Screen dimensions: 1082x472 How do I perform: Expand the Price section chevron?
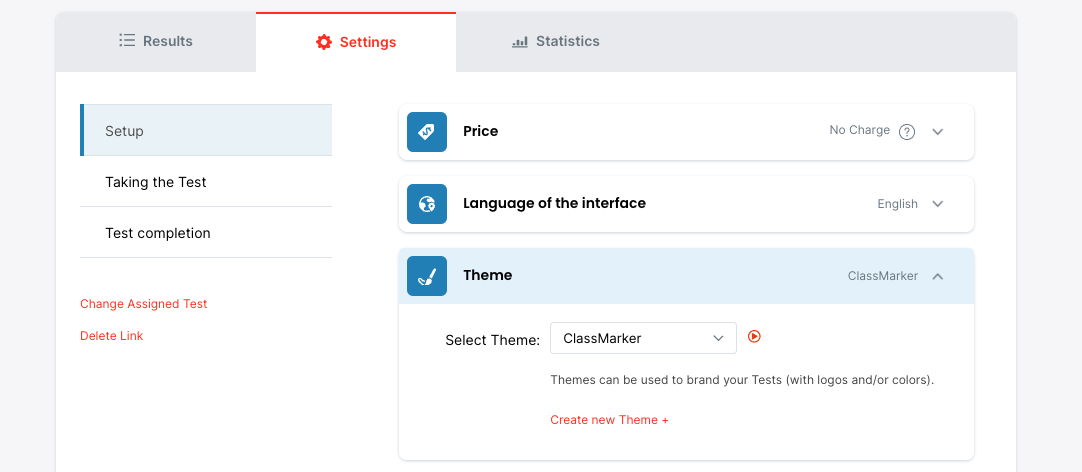pos(938,132)
